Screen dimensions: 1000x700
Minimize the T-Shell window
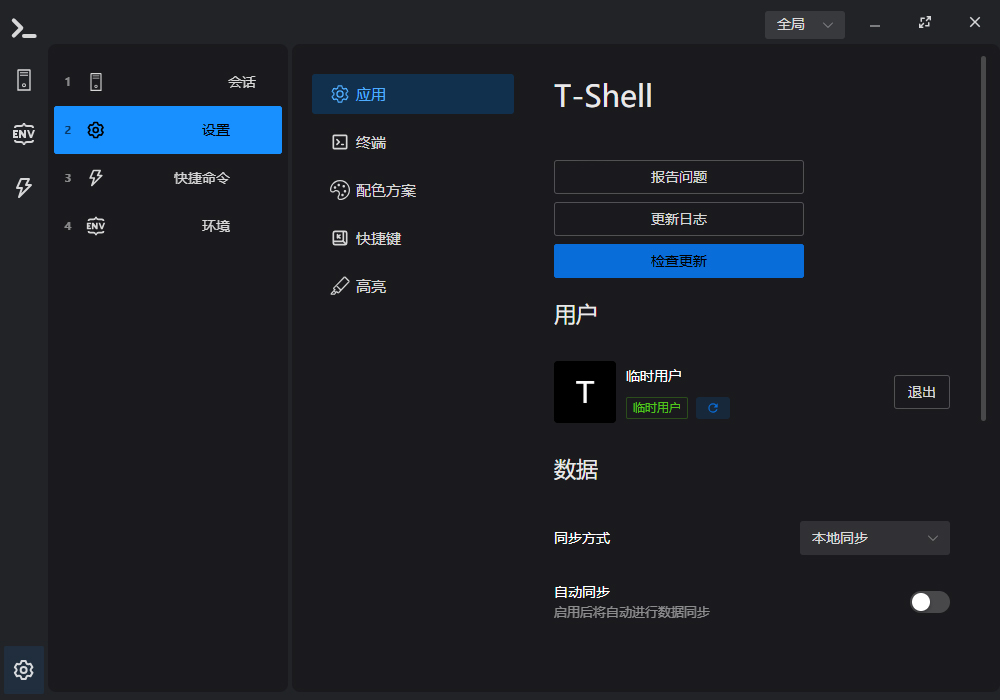click(875, 26)
